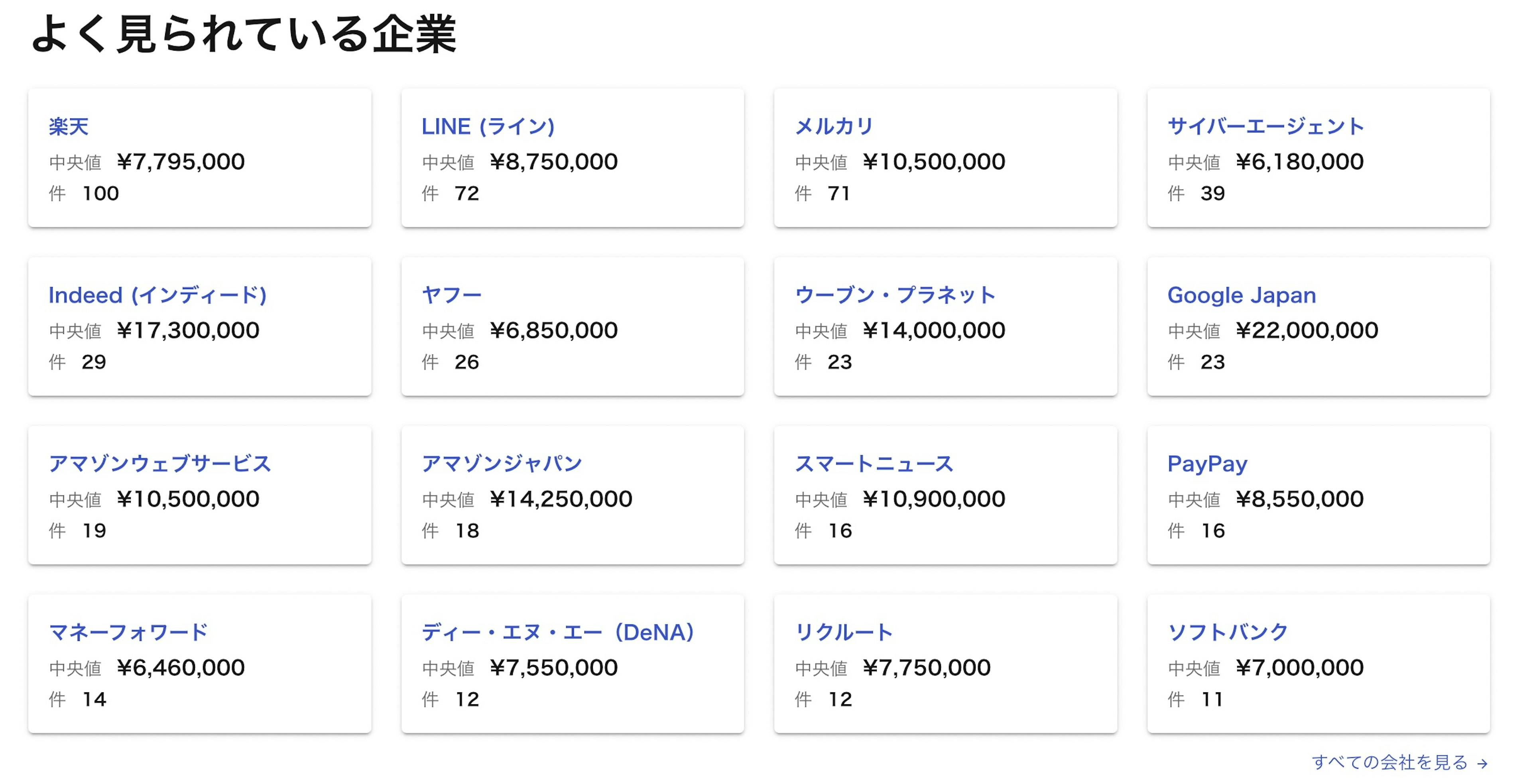The image size is (1531, 784).
Task: Click the arrow icon beside すべての会社を見る
Action: click(x=1482, y=763)
